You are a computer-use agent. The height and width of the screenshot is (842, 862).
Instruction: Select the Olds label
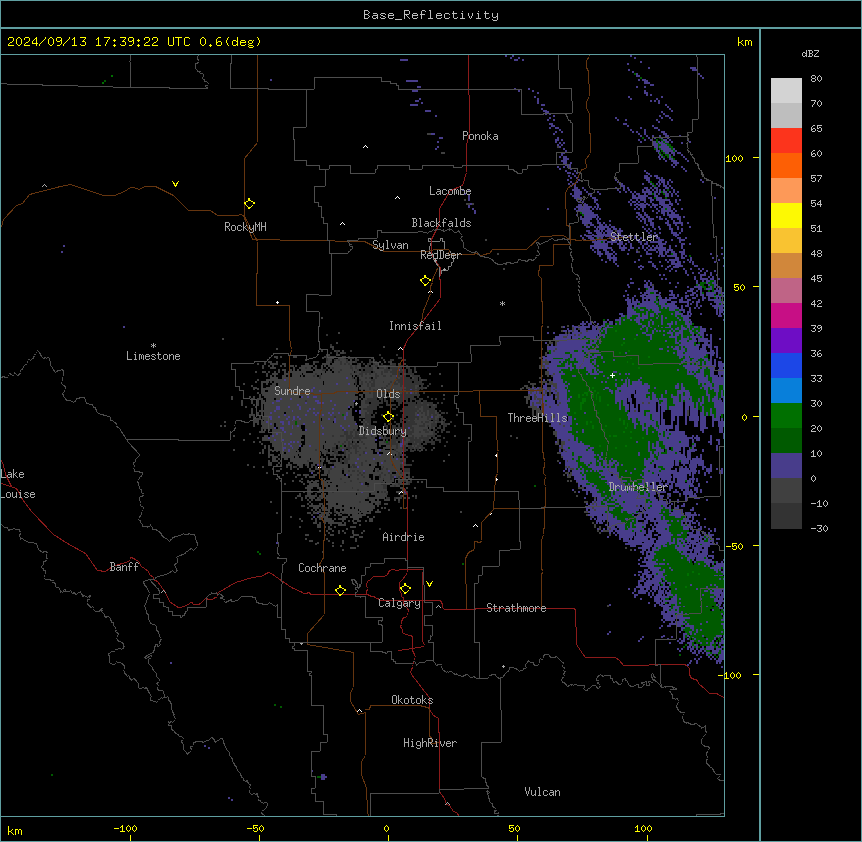coord(388,394)
